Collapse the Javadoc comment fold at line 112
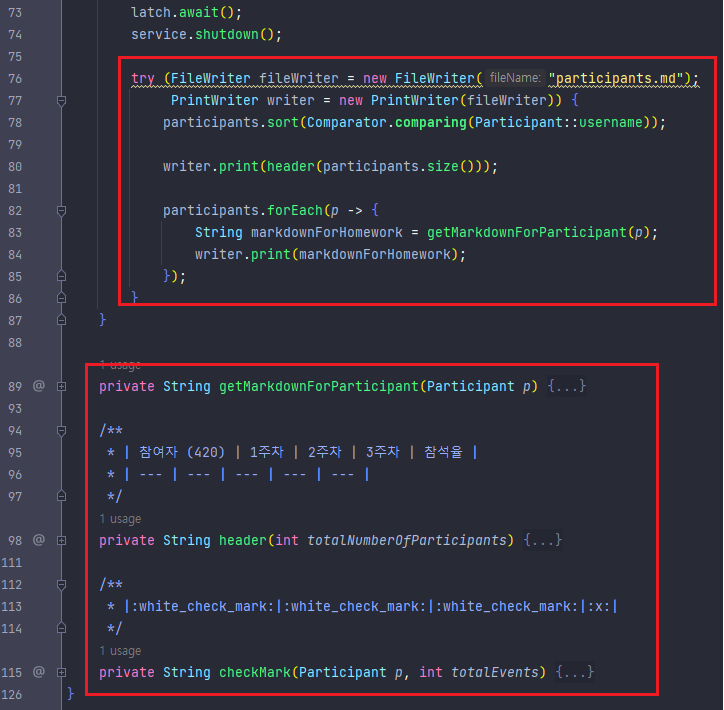The width and height of the screenshot is (724, 710). (61, 584)
